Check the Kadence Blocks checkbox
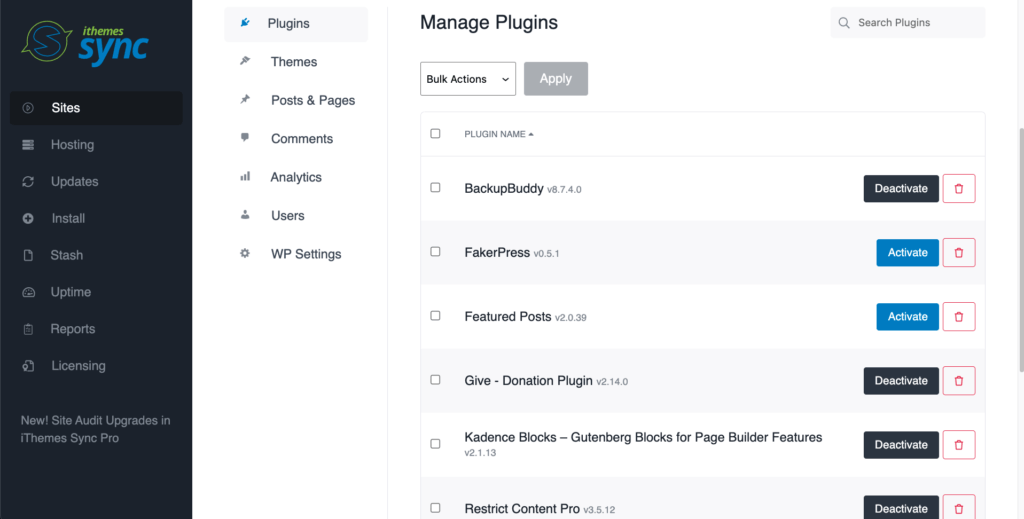Screen dimensions: 1024x519 point(436,443)
